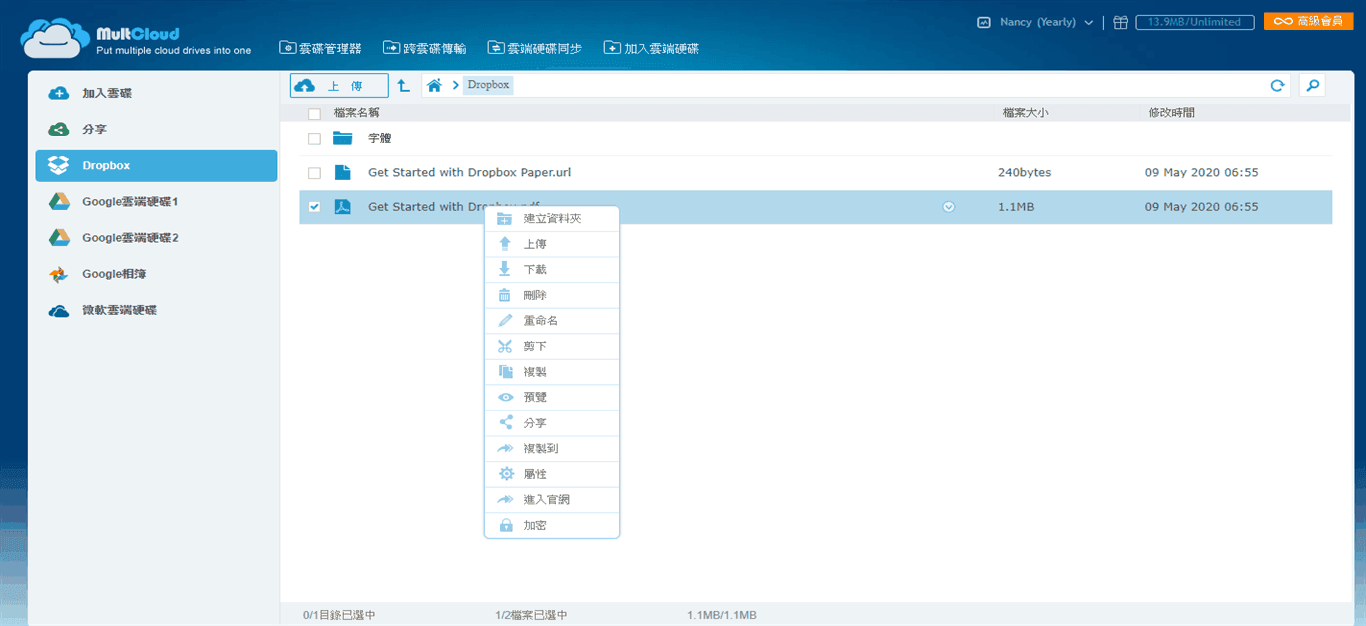Open Google雲端硬碟1 drive

pos(156,202)
